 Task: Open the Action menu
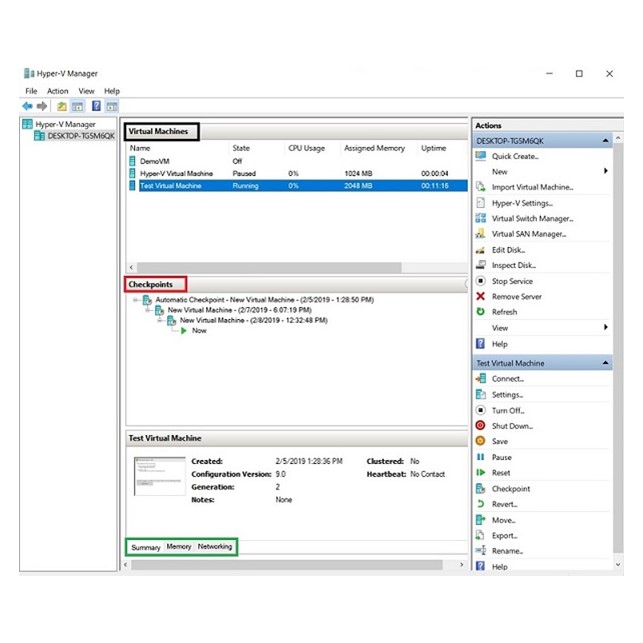[57, 91]
